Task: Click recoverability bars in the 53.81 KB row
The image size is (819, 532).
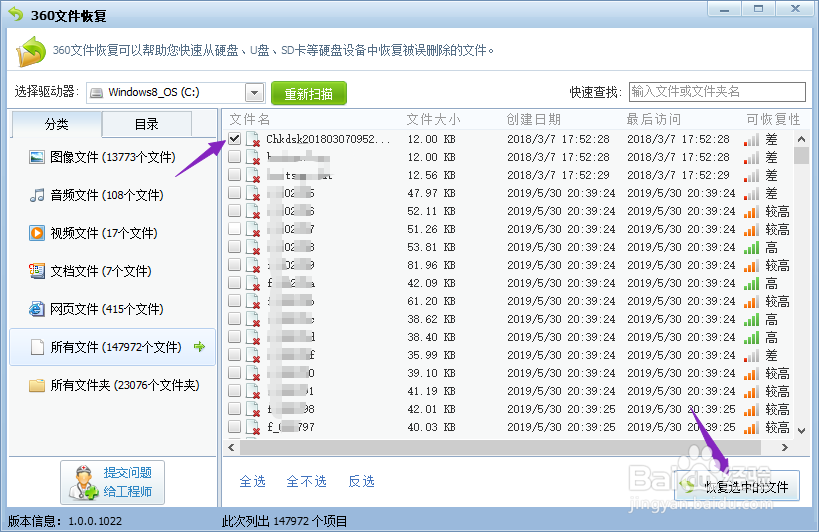Action: click(751, 247)
